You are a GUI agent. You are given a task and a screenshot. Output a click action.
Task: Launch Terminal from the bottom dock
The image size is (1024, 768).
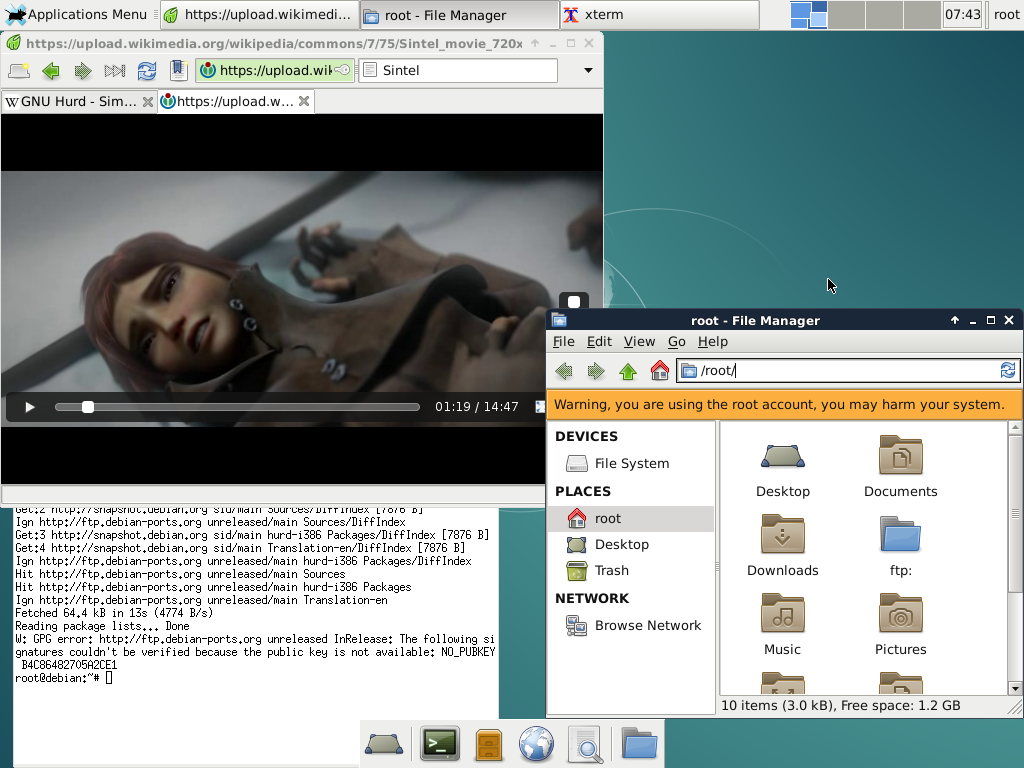(439, 744)
